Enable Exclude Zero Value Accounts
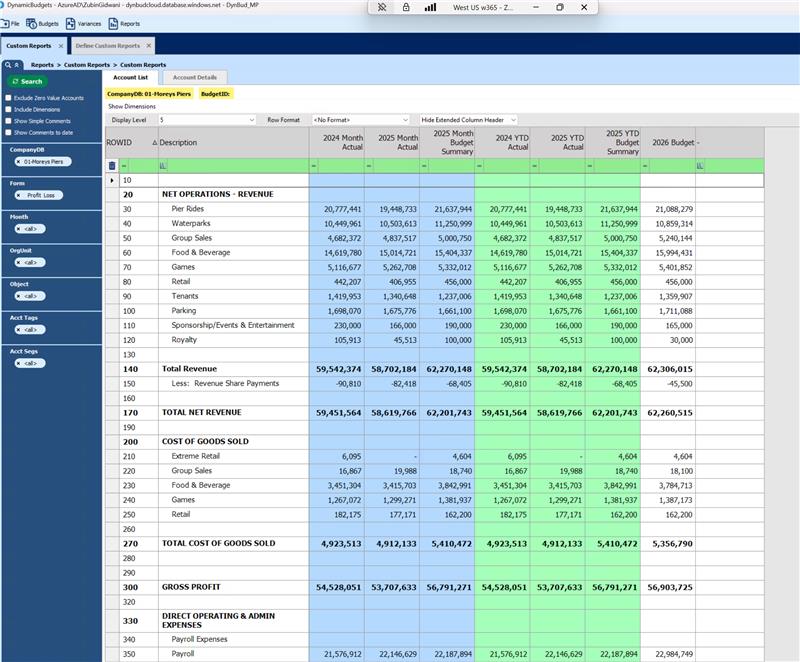800x662 pixels. (8, 98)
